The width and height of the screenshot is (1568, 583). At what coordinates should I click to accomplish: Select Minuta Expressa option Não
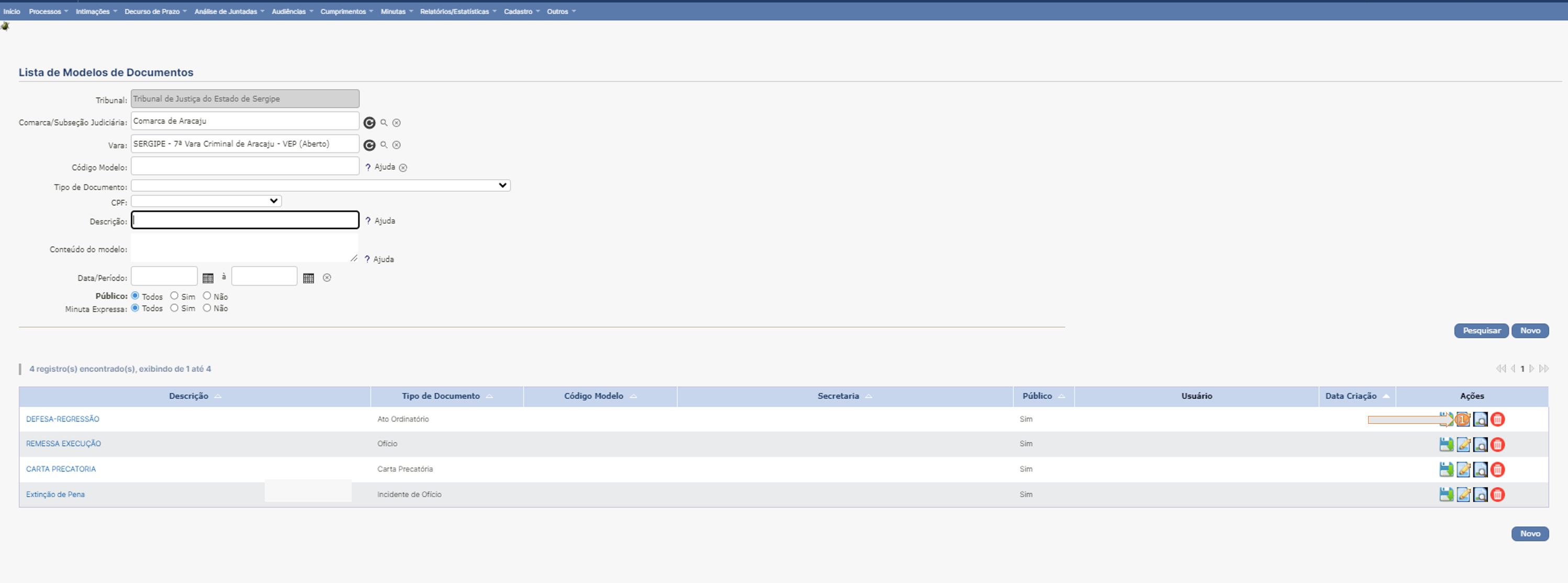tap(207, 307)
